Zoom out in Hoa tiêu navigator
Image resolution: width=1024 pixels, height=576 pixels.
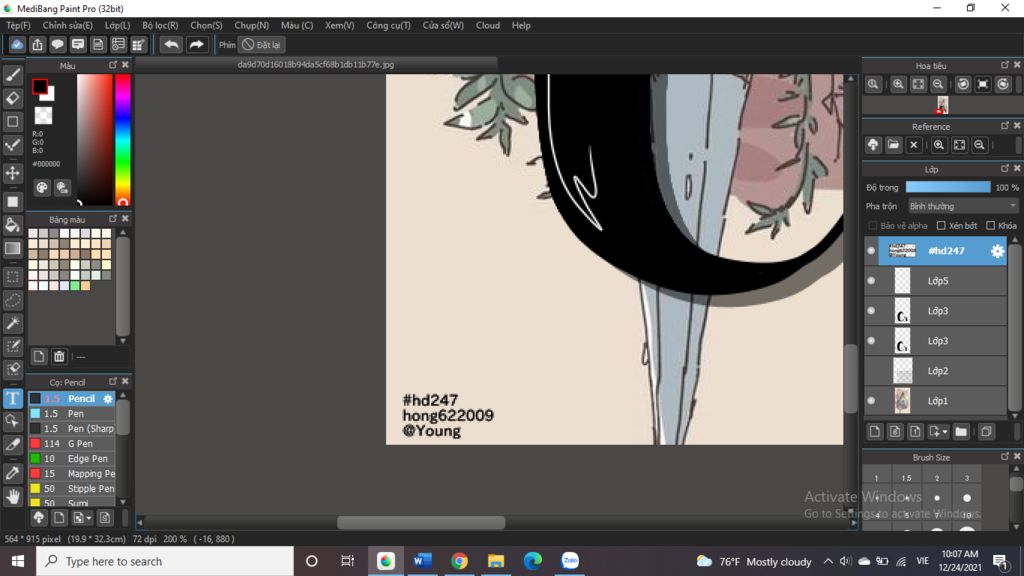click(938, 84)
